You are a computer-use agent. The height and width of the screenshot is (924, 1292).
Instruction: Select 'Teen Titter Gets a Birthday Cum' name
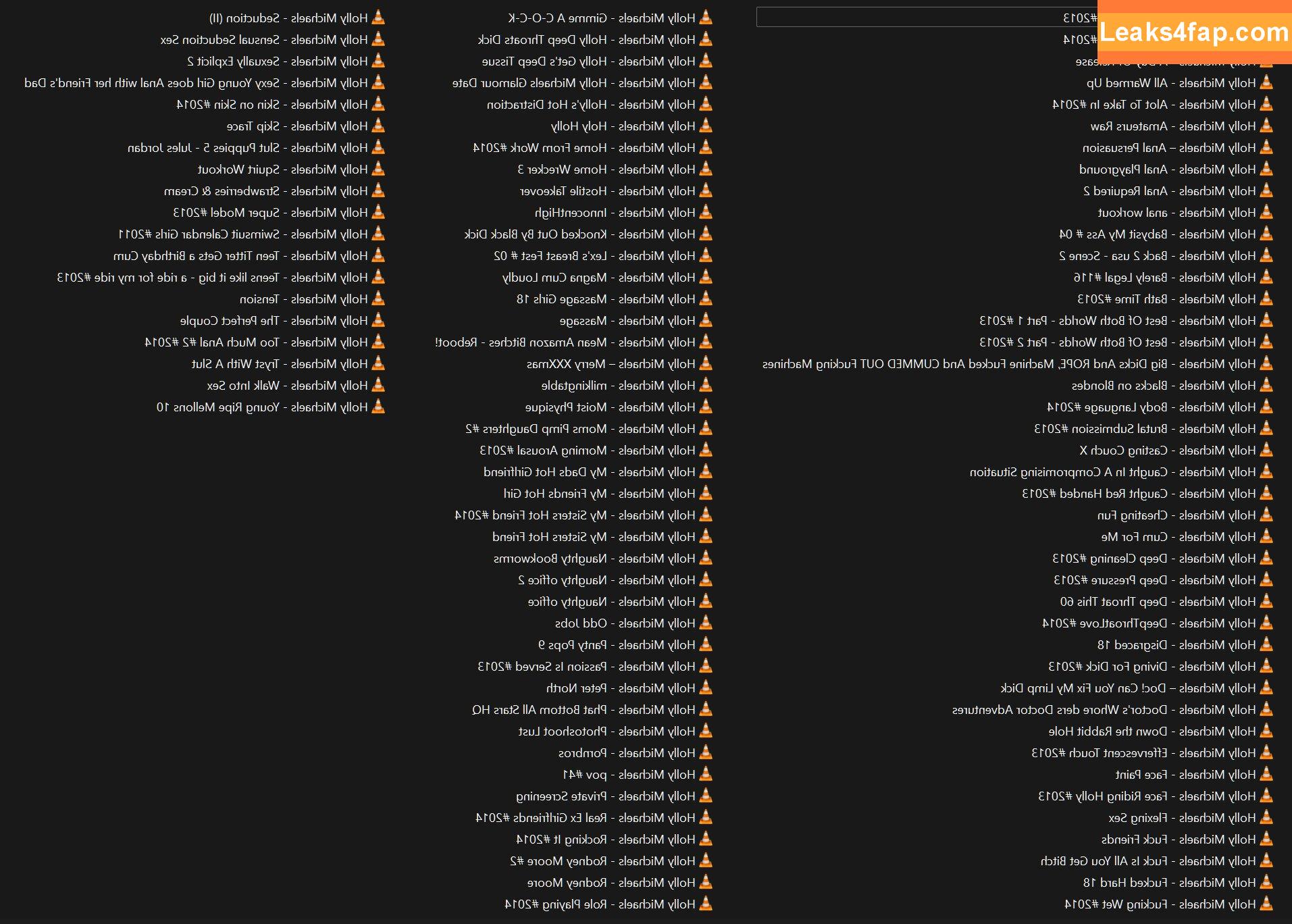pos(196,256)
